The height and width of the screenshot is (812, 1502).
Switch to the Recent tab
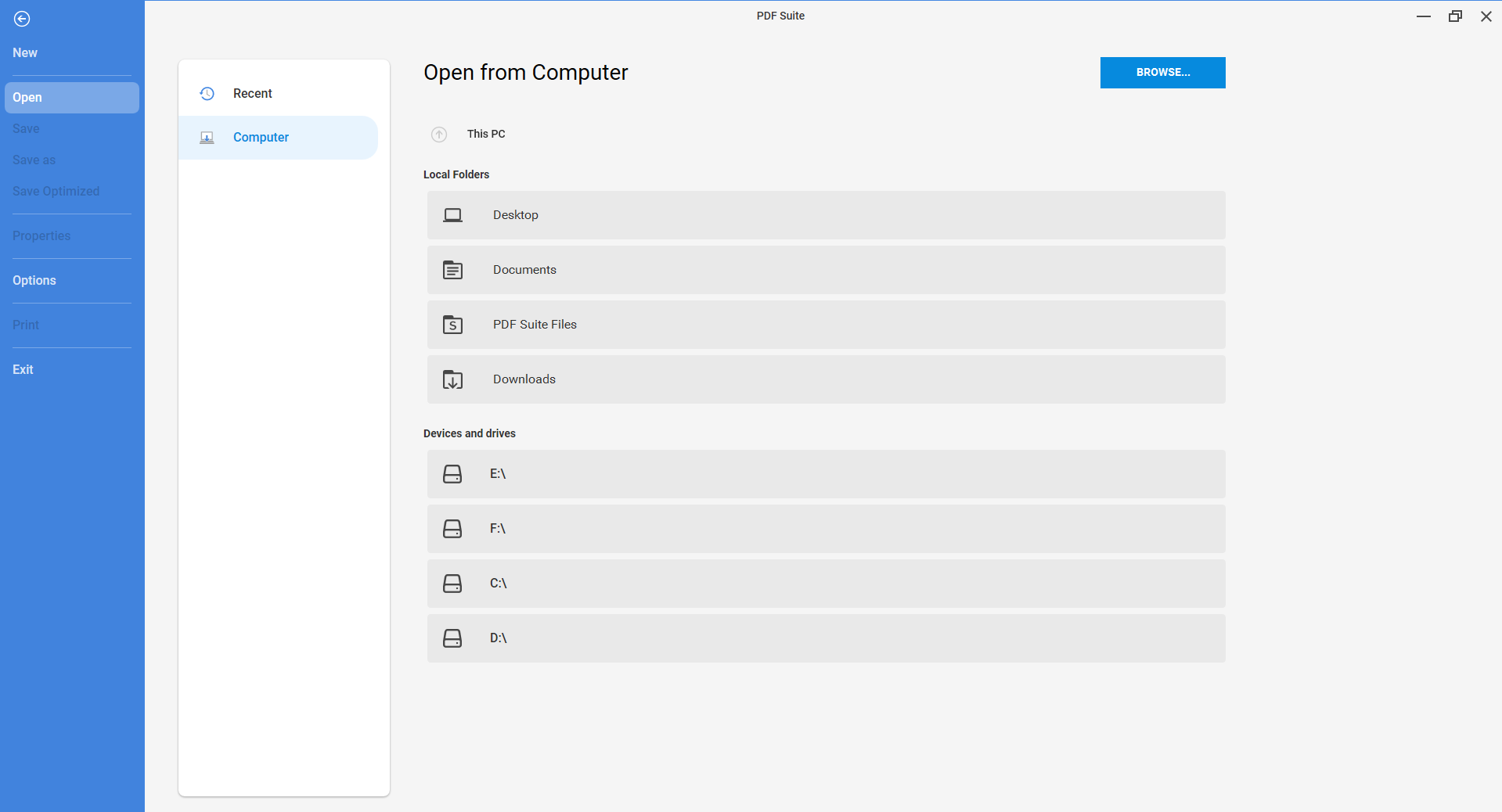[278, 94]
